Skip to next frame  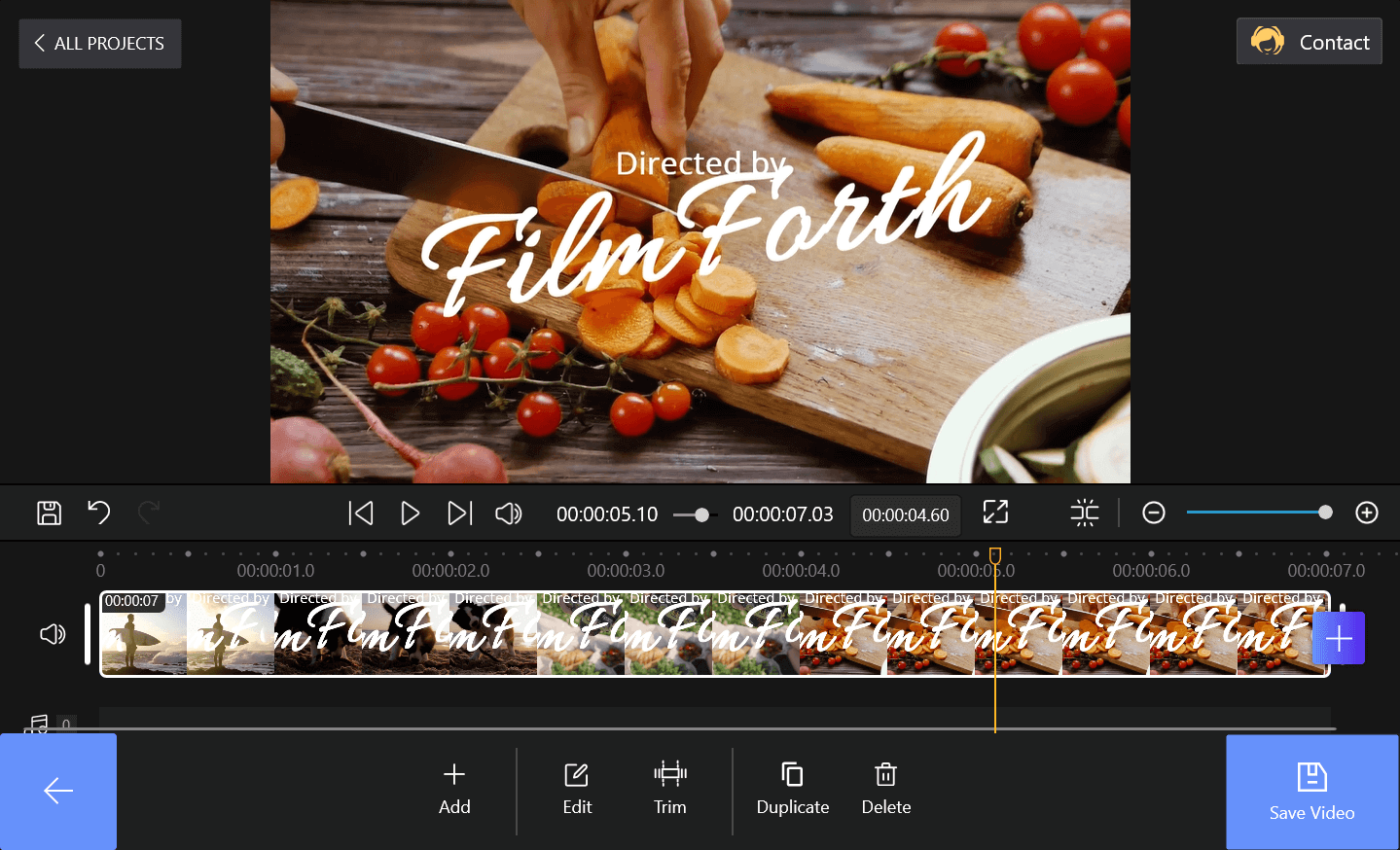tap(459, 513)
